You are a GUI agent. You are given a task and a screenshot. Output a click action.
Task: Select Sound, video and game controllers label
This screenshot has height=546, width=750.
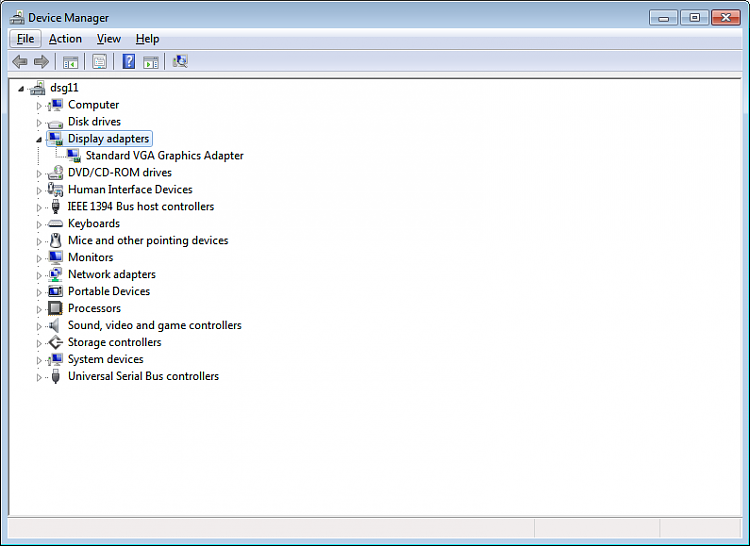tap(154, 326)
